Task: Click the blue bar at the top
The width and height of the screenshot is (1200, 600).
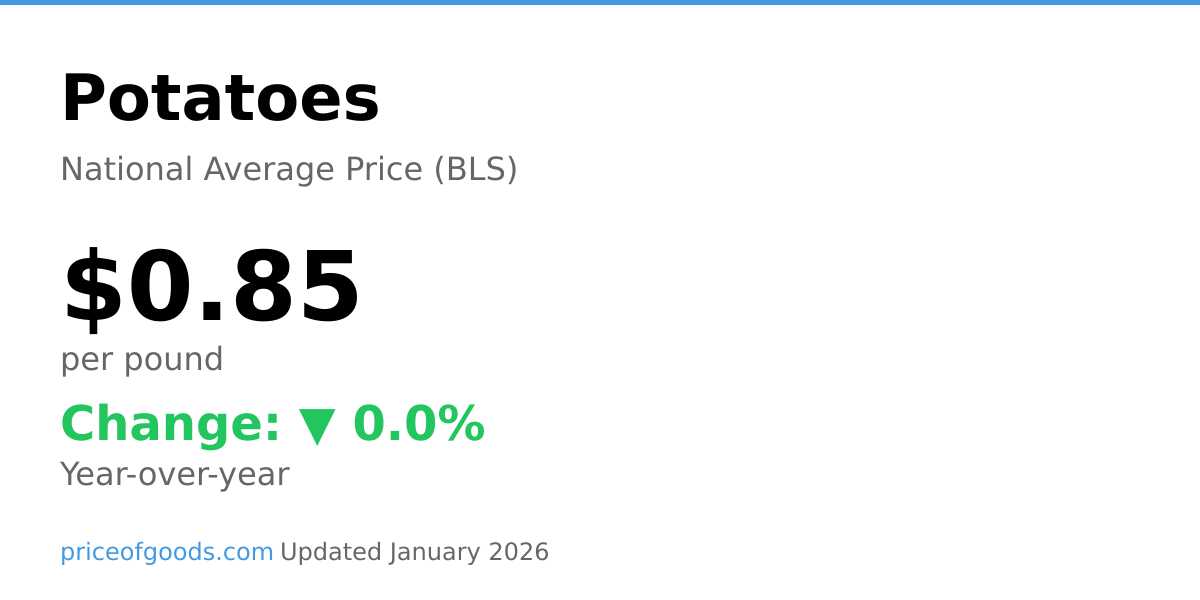Action: tap(600, 2)
